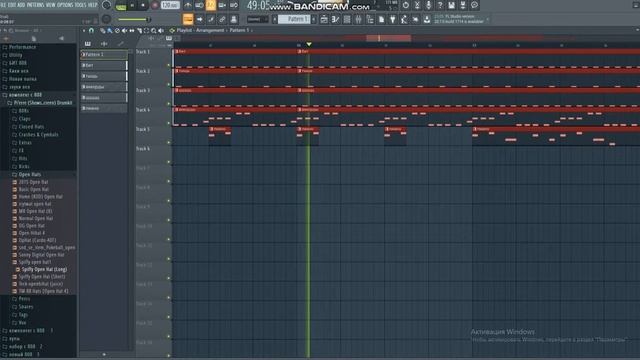Click the Record button in transport
Screen dimensions: 640x360
(155, 5)
